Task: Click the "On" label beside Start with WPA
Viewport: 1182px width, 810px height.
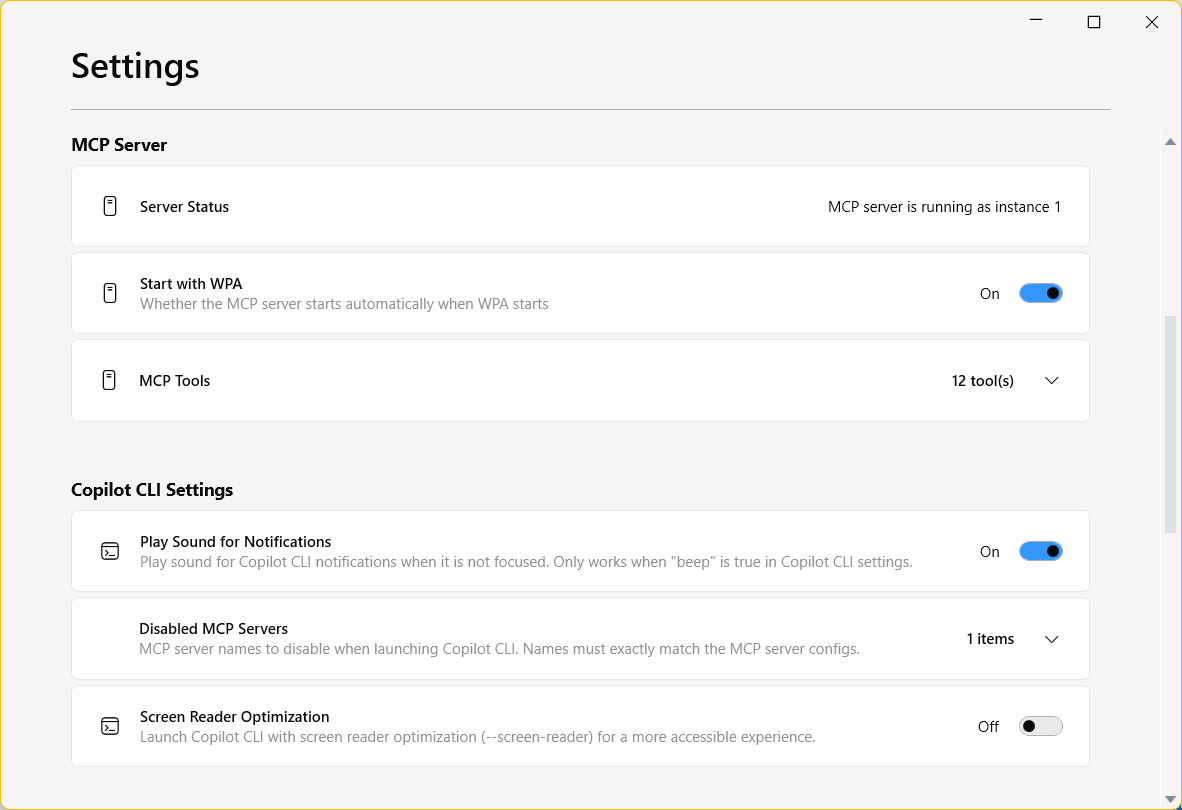Action: click(x=989, y=294)
